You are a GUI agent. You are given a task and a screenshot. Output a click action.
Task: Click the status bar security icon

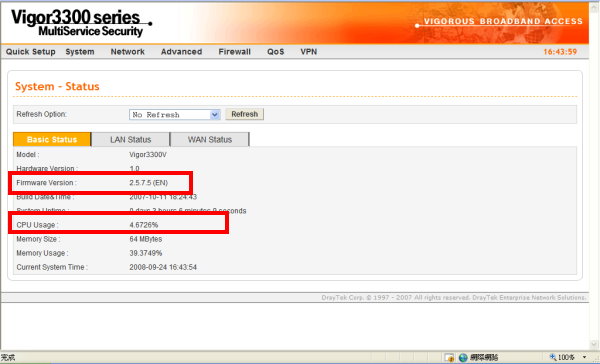[449, 357]
